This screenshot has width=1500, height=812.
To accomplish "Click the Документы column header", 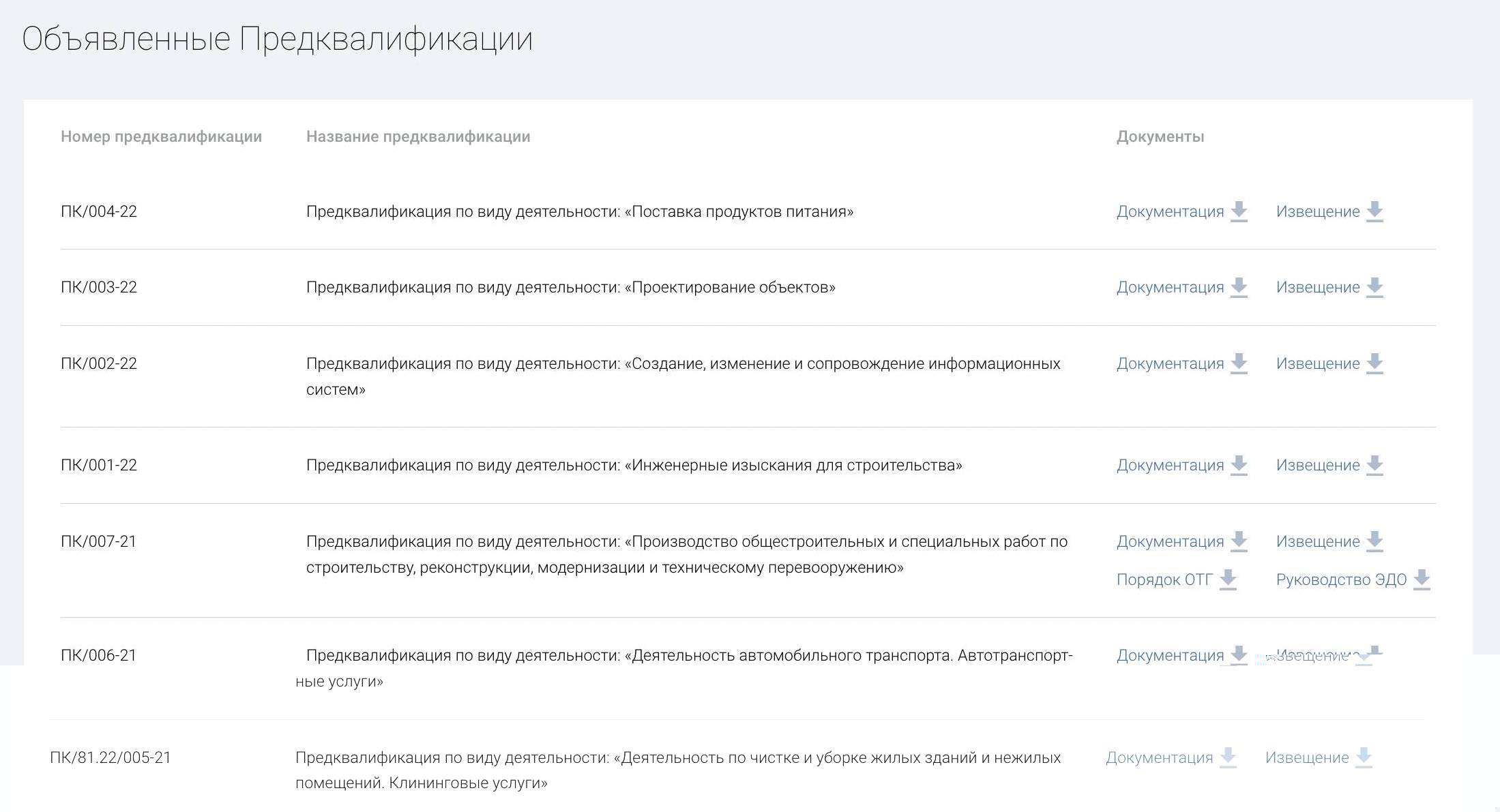I will pos(1160,137).
